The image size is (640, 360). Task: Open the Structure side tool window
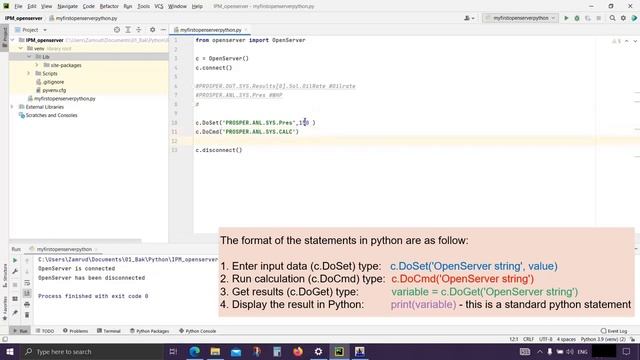[4, 276]
